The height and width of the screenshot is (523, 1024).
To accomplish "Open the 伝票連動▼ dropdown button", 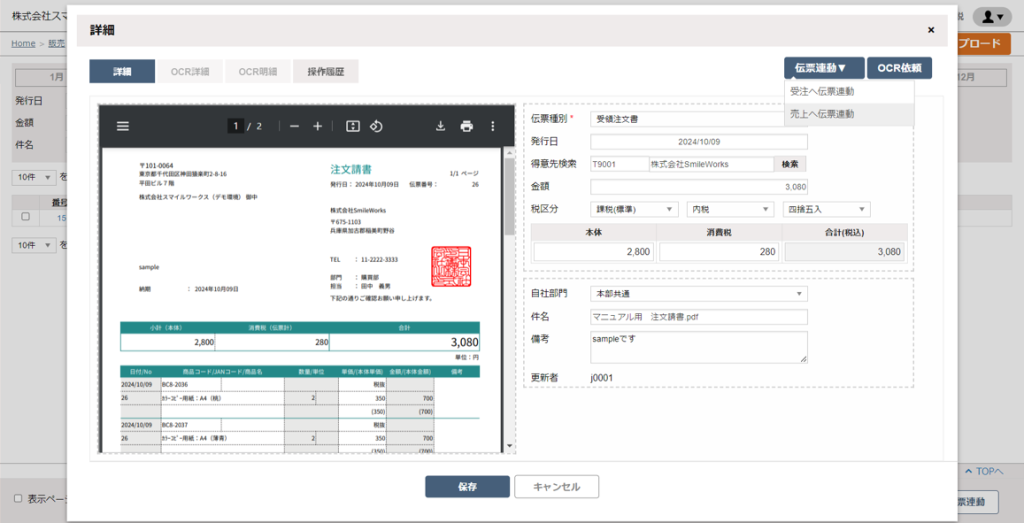I will 825,68.
